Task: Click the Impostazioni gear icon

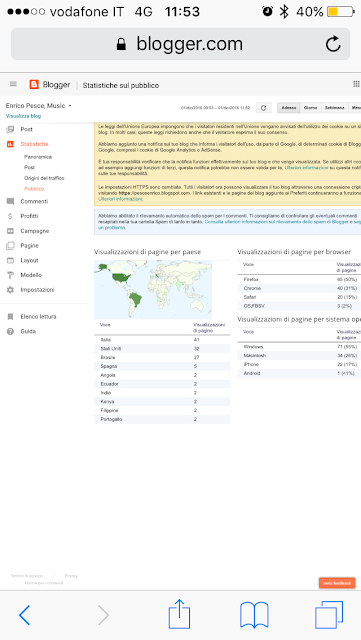Action: click(10, 290)
